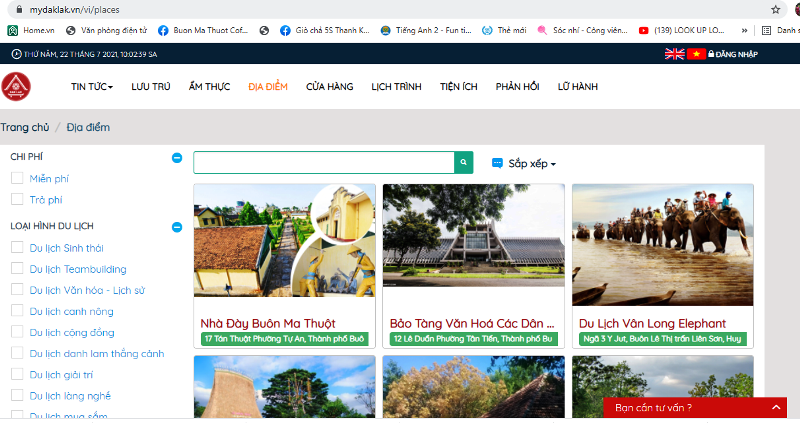Open the Văn phòng điện tử bookmark
Image resolution: width=800 pixels, height=423 pixels.
pyautogui.click(x=107, y=31)
